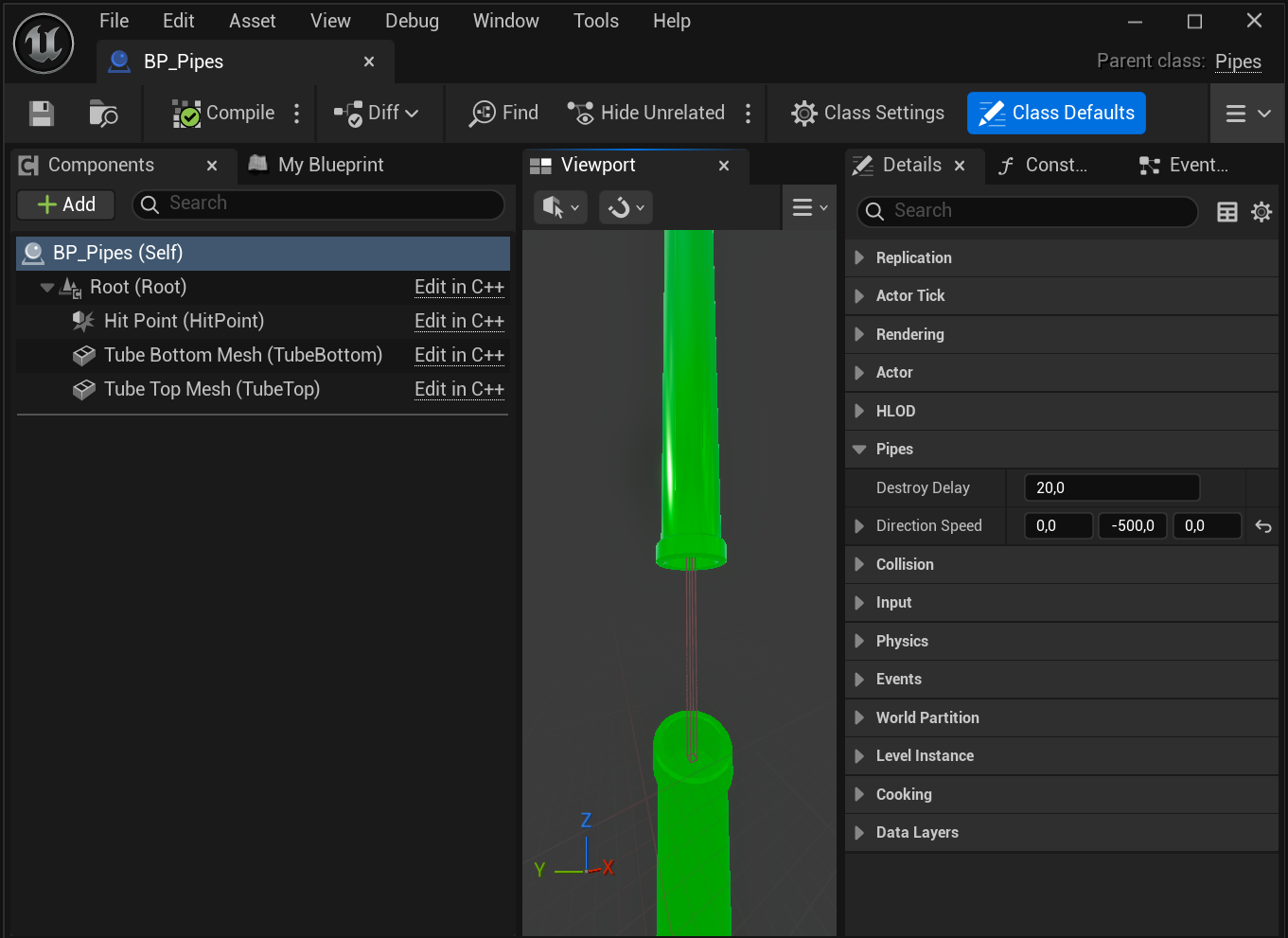
Task: Toggle Hide Unrelated nodes
Action: coord(646,114)
